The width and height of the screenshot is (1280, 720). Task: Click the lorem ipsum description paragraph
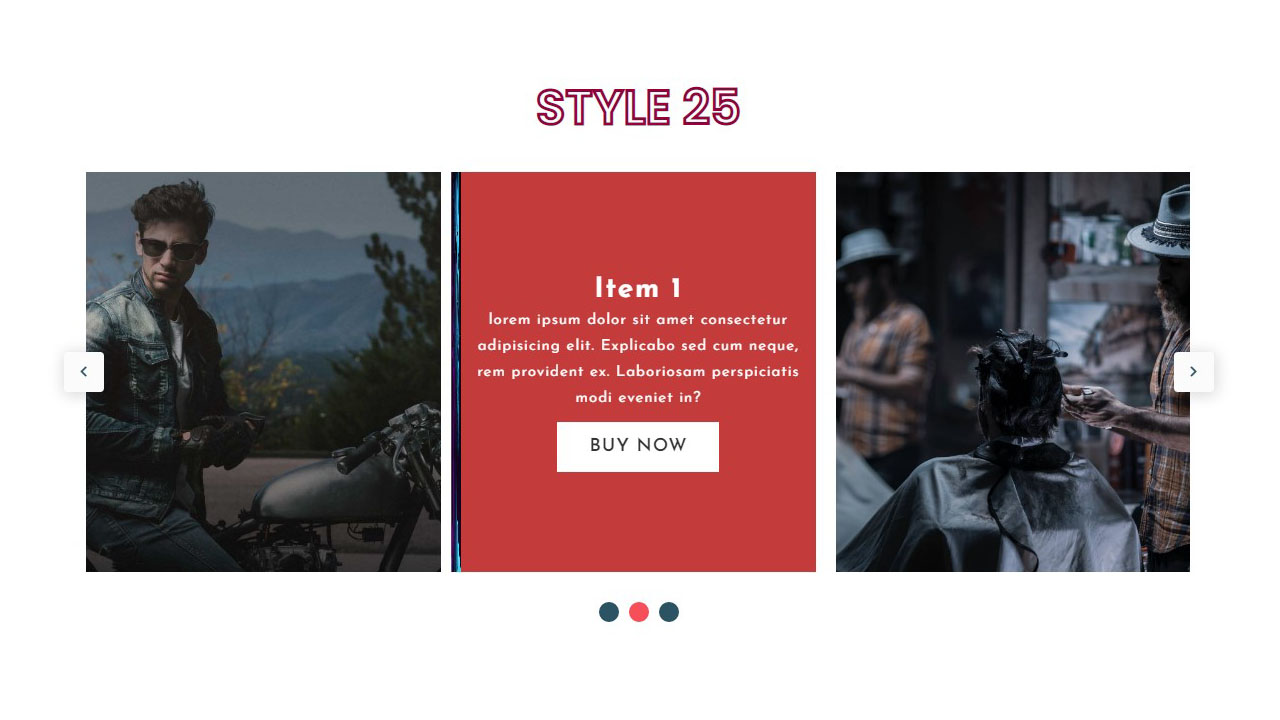click(x=638, y=359)
